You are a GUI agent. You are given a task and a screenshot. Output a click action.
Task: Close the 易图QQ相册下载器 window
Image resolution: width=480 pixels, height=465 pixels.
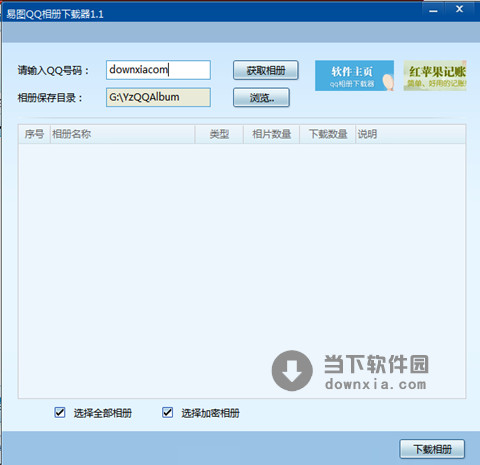pyautogui.click(x=459, y=9)
